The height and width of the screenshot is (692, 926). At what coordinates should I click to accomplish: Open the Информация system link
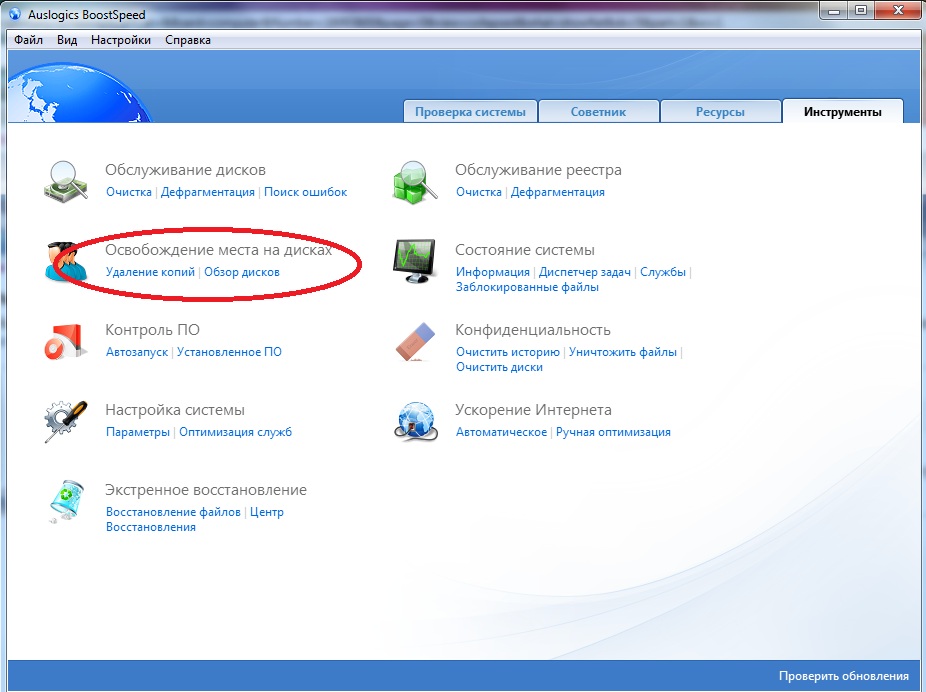pos(493,272)
